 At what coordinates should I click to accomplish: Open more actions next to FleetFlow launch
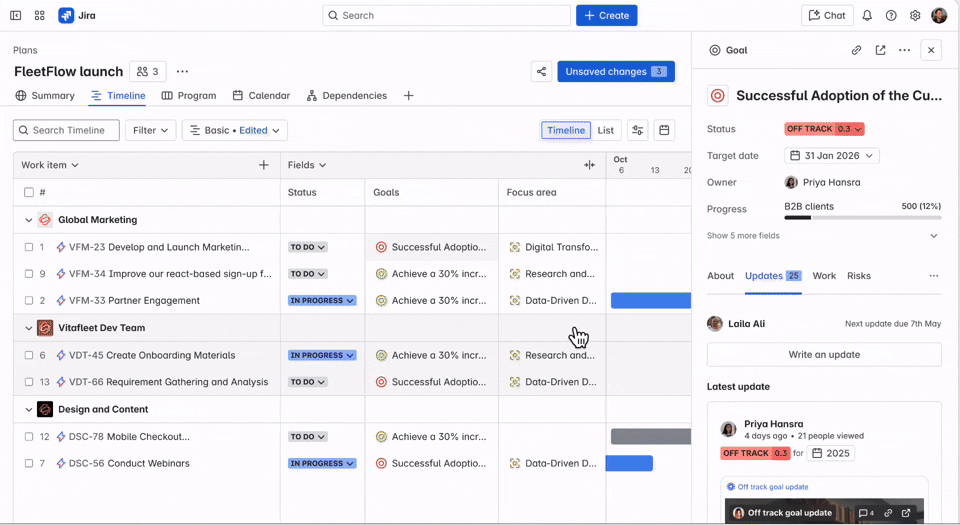coord(182,72)
